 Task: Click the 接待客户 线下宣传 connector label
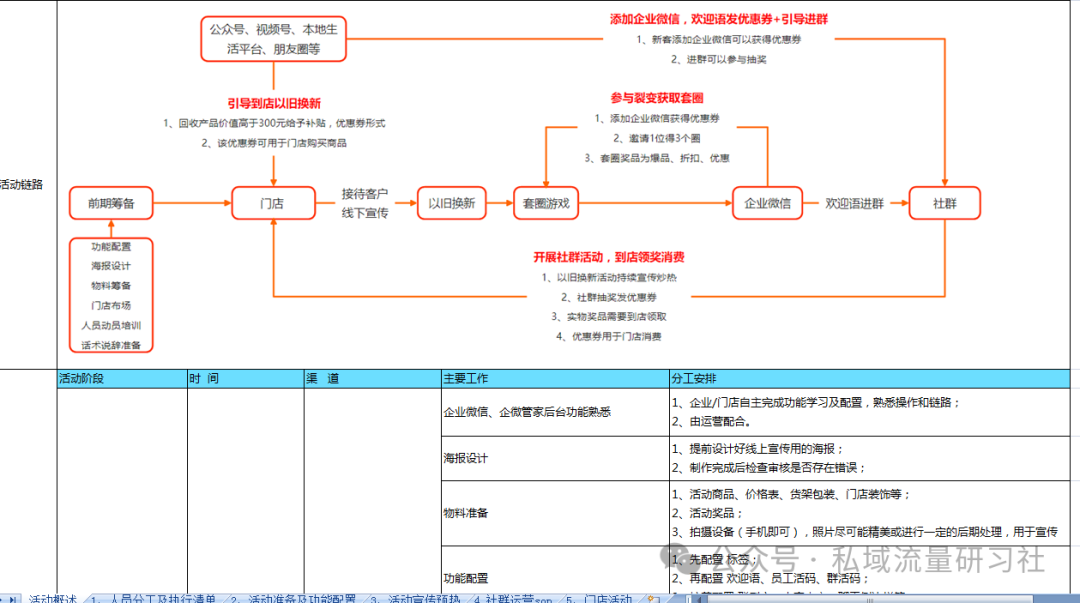pos(365,203)
